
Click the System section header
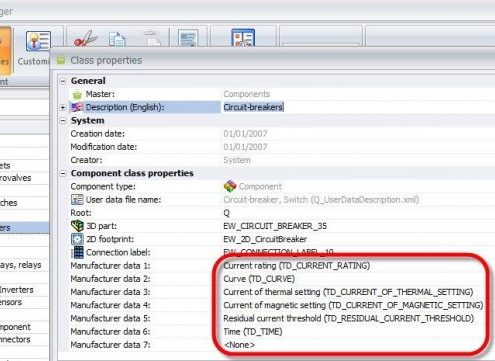click(87, 120)
